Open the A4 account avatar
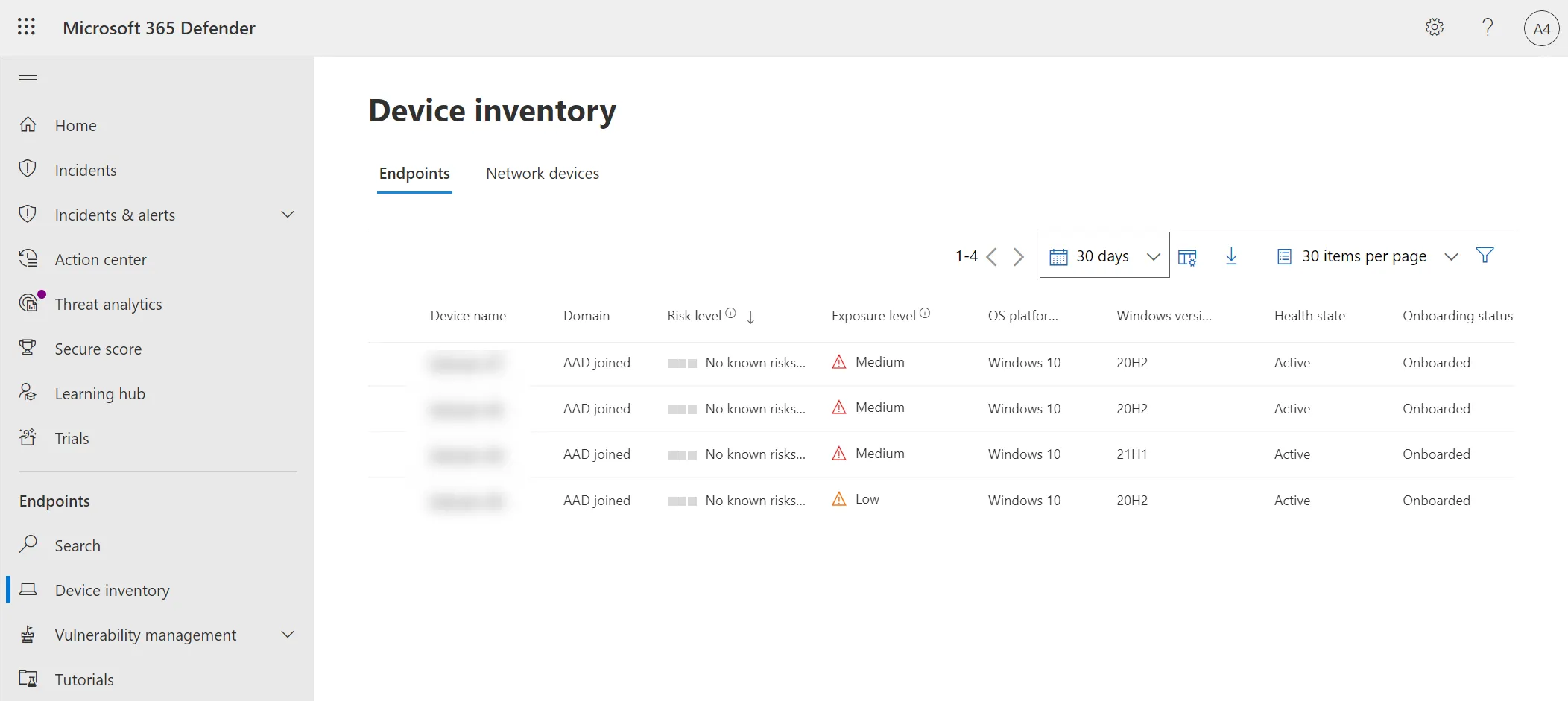The width and height of the screenshot is (1568, 701). tap(1542, 28)
